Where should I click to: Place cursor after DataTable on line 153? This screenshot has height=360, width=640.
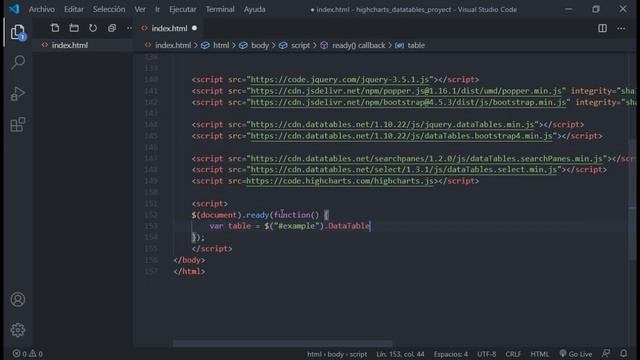point(370,226)
